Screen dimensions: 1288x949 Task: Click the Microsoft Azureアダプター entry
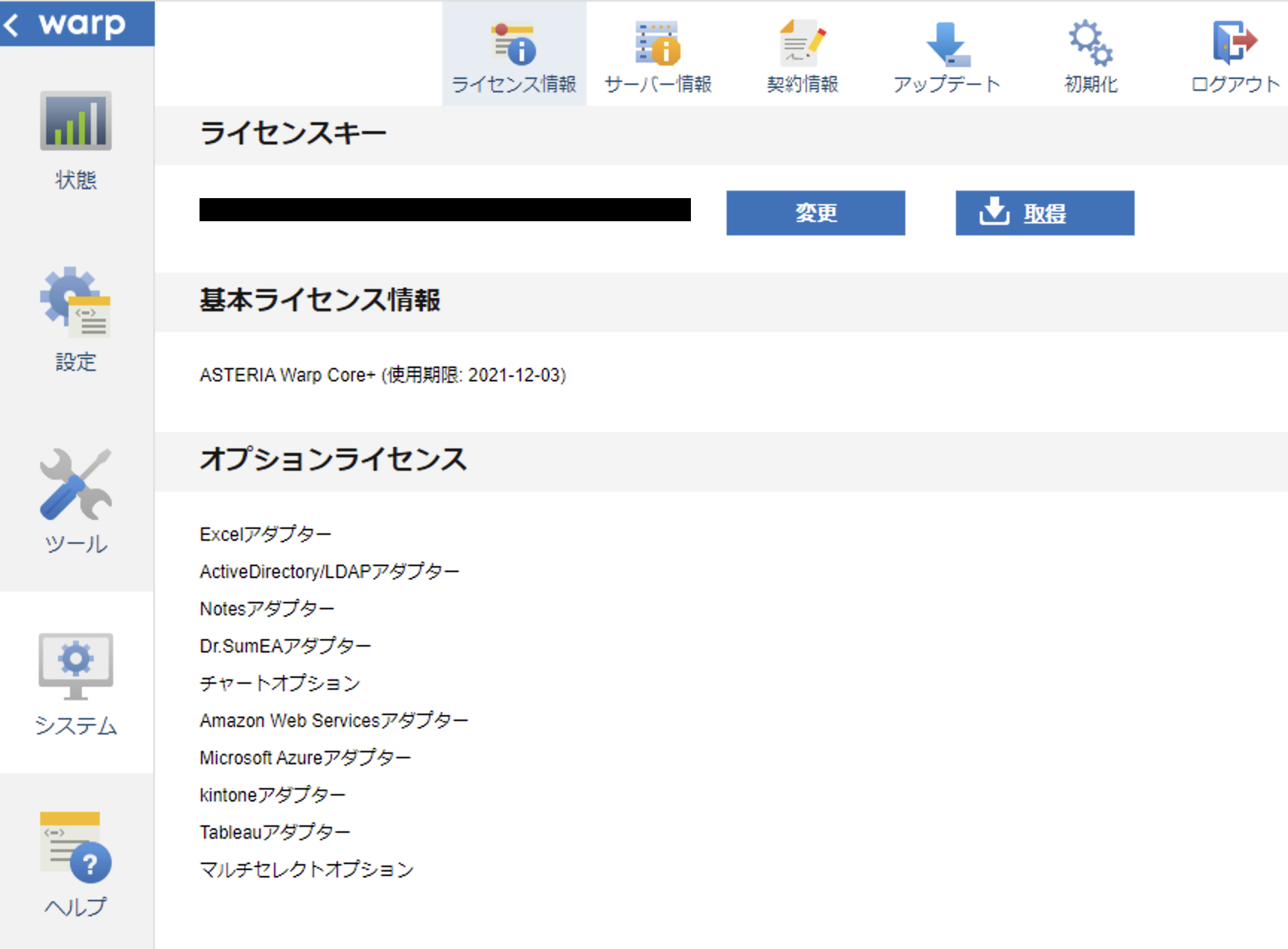[x=305, y=758]
